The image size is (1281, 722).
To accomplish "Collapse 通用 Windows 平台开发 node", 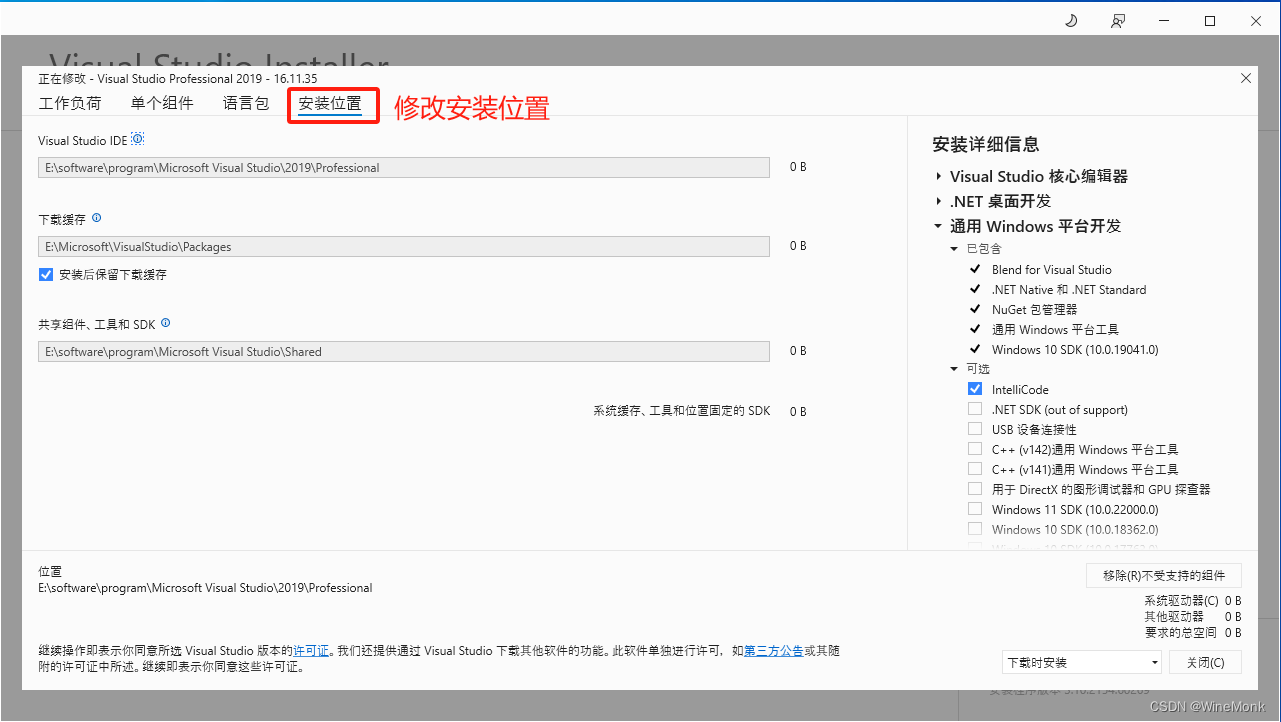I will coord(939,226).
